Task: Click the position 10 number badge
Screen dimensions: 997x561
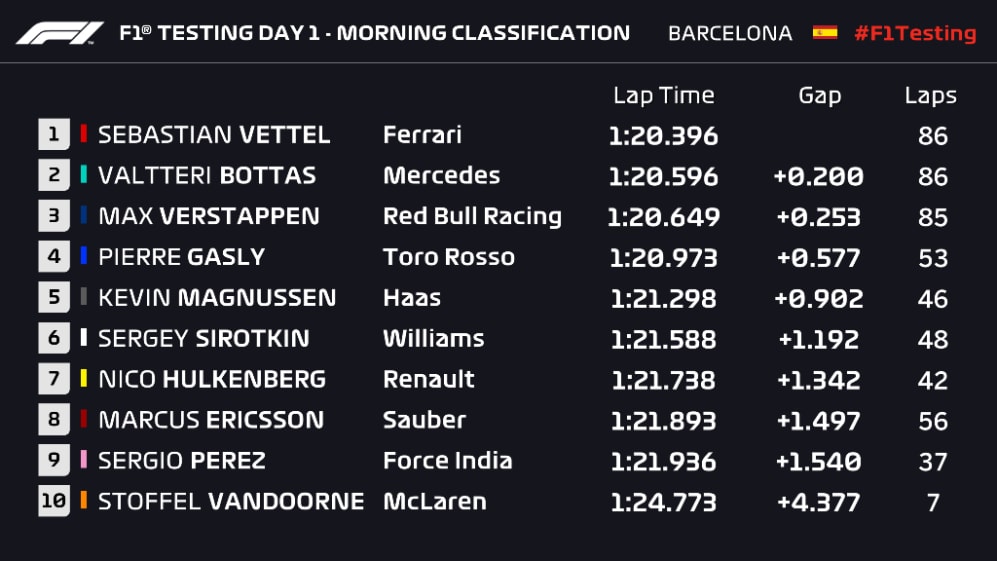Action: tap(54, 502)
